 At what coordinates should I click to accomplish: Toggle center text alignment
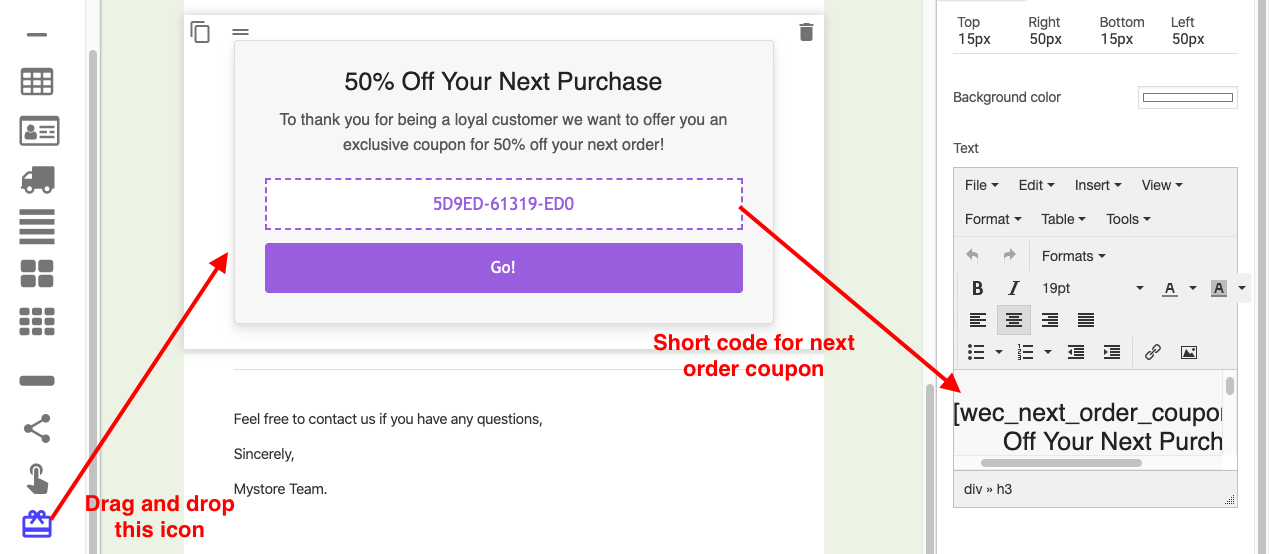(1013, 320)
